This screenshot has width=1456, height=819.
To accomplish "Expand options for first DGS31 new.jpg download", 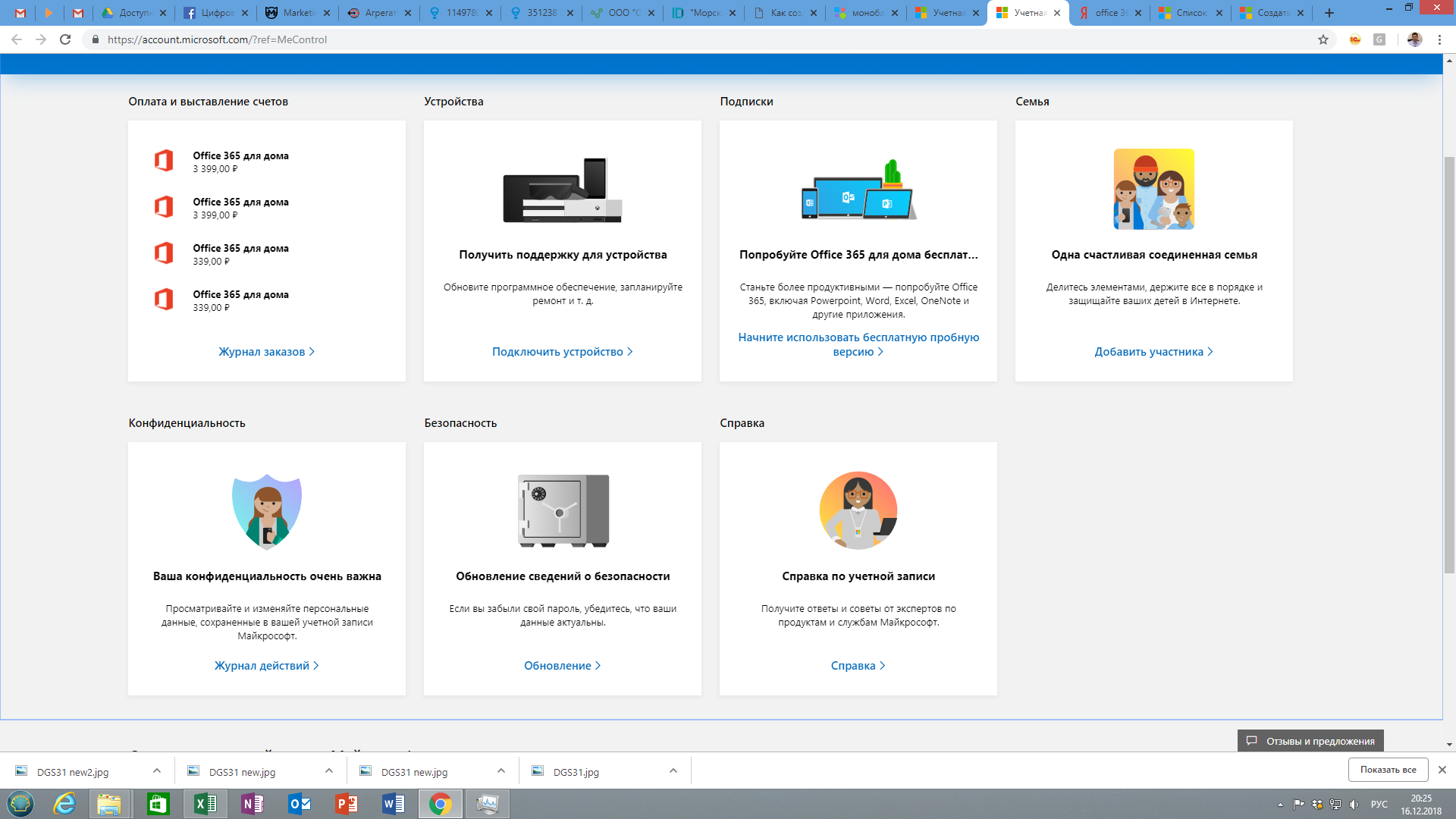I will click(329, 771).
